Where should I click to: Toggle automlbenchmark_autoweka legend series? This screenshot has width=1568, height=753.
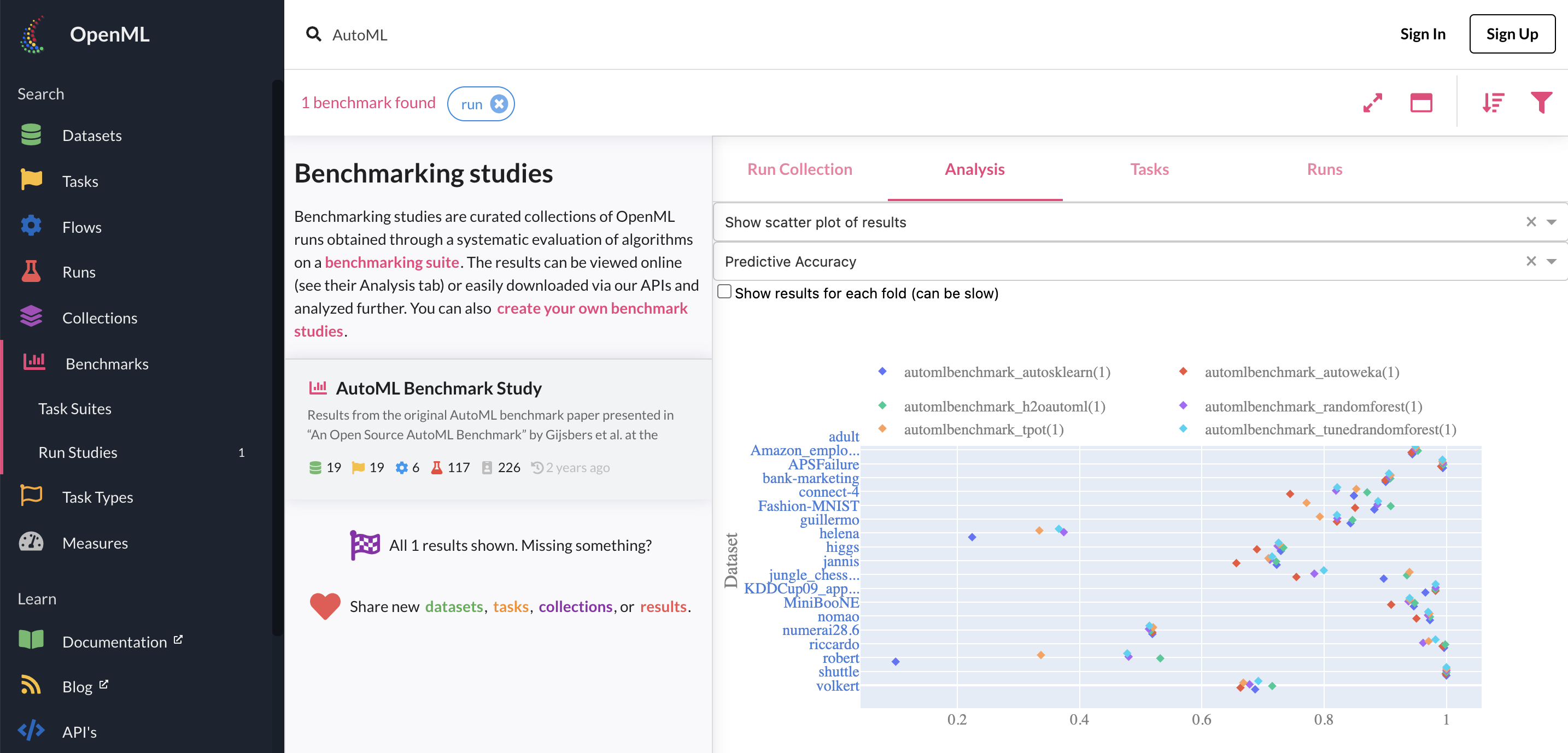[x=1301, y=372]
